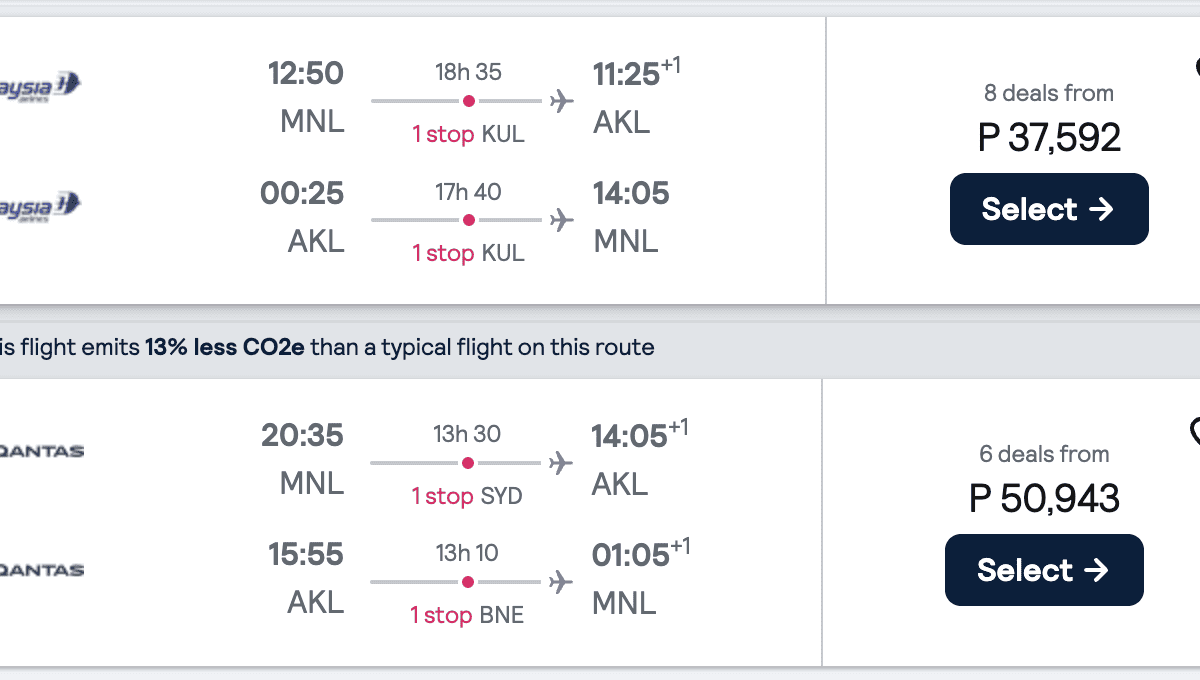This screenshot has height=680, width=1200.
Task: Click the Qantas logo on 15:55 flight
Action: (x=42, y=570)
